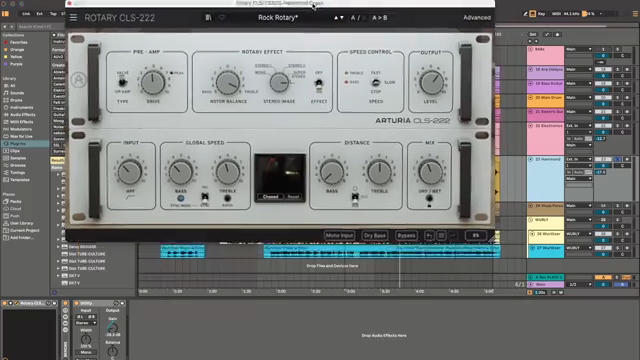Select the Closed cabinet view button

point(270,197)
